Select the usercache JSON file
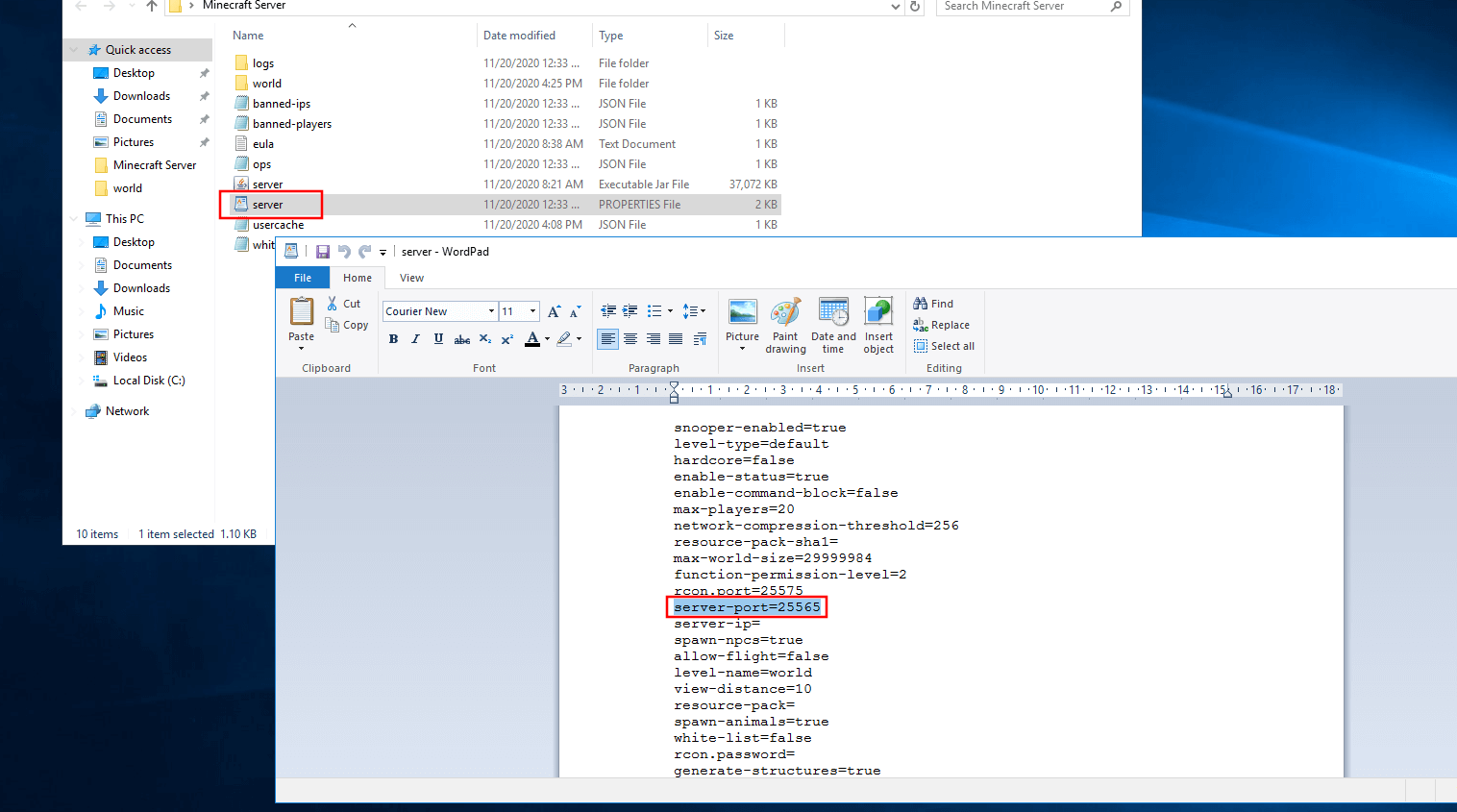 278,225
